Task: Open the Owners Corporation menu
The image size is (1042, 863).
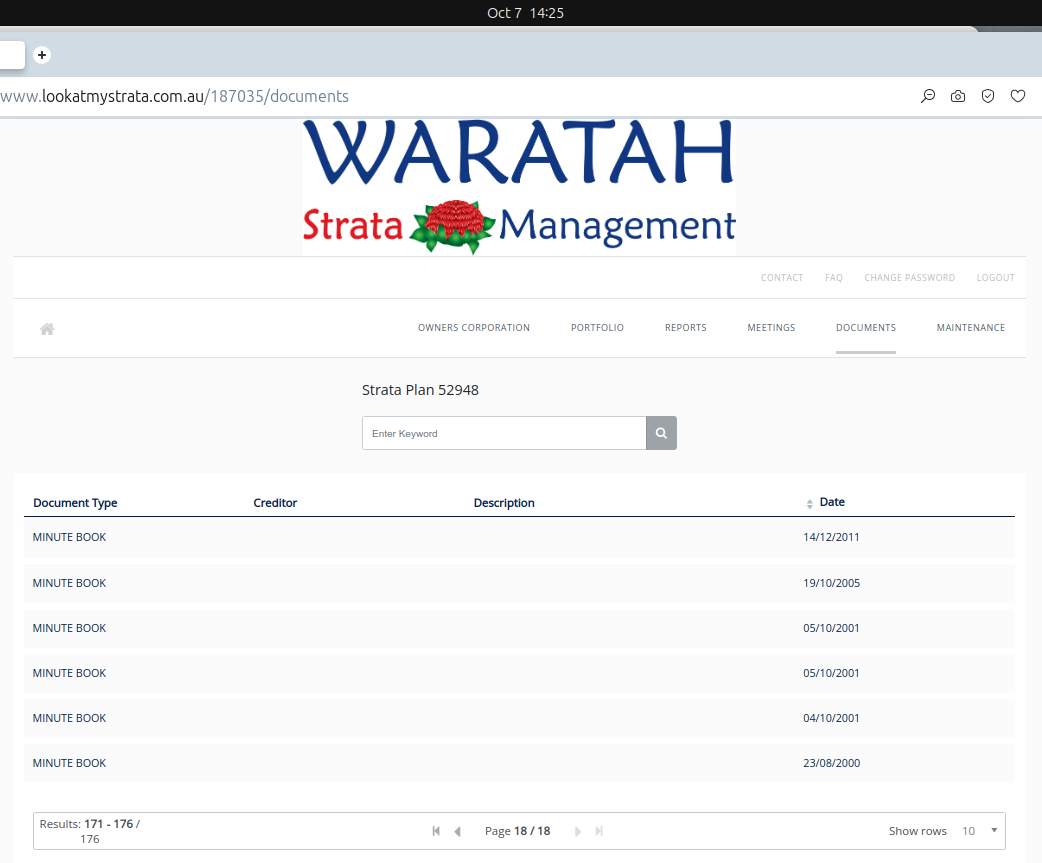Action: click(474, 328)
